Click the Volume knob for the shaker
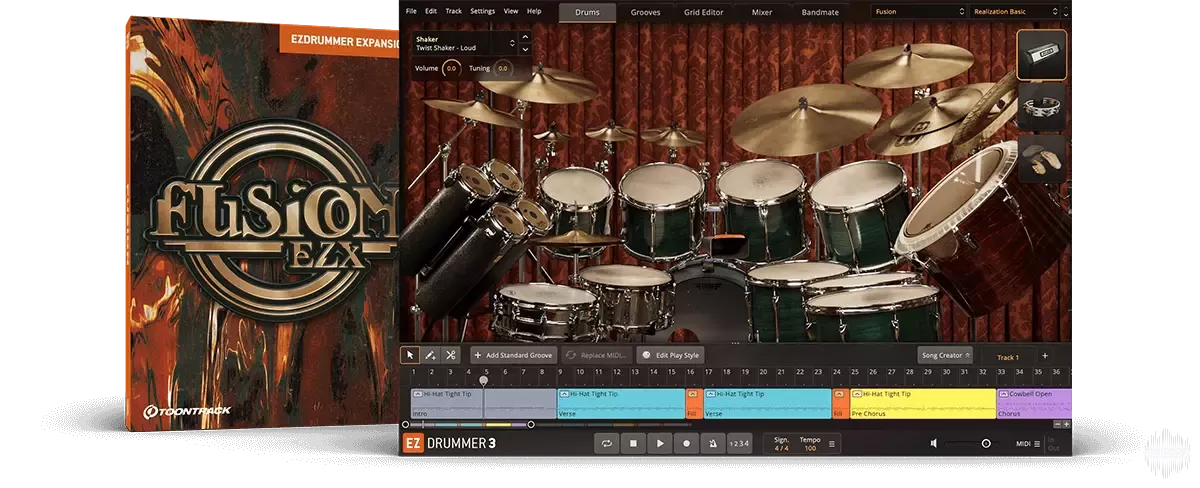 (x=451, y=69)
